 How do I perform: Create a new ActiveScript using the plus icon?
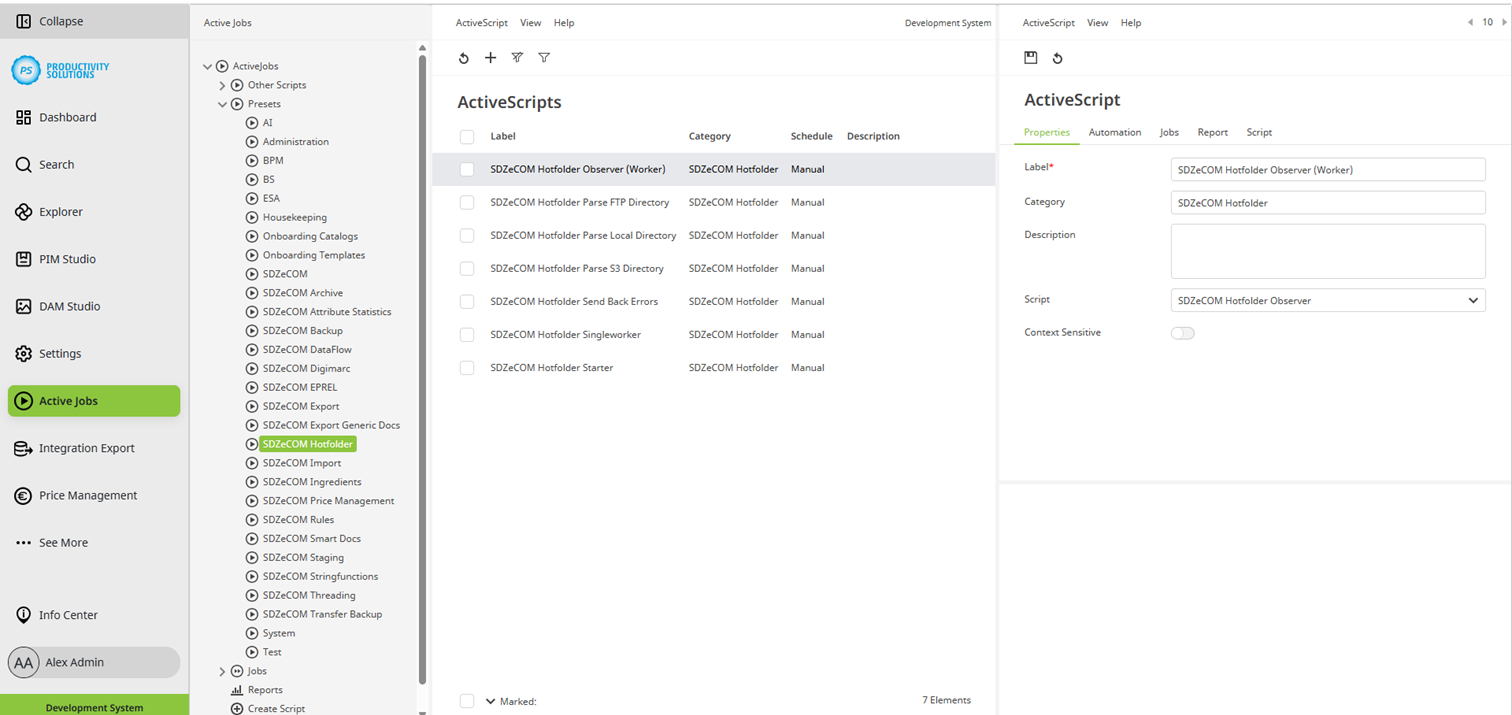pos(490,57)
